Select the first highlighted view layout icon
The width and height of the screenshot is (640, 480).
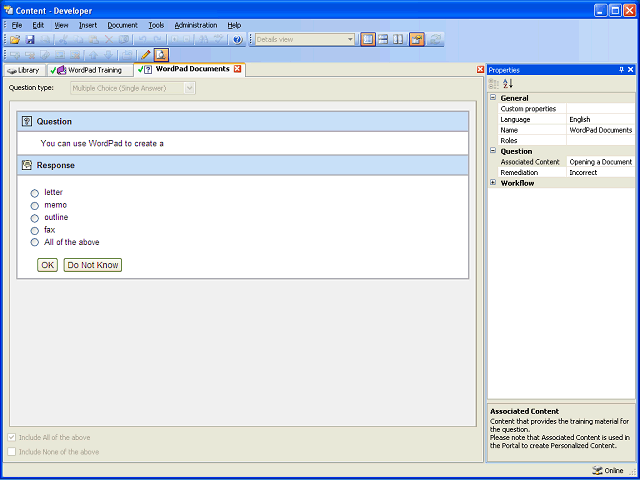368,40
